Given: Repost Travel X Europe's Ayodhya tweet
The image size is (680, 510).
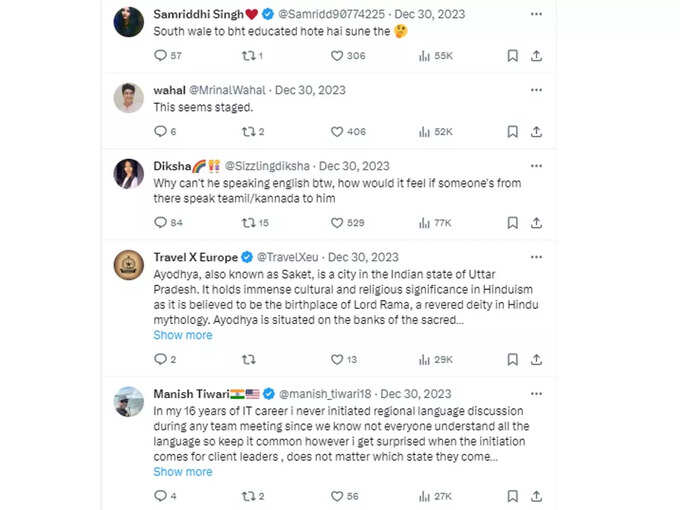Looking at the screenshot, I should pyautogui.click(x=248, y=360).
